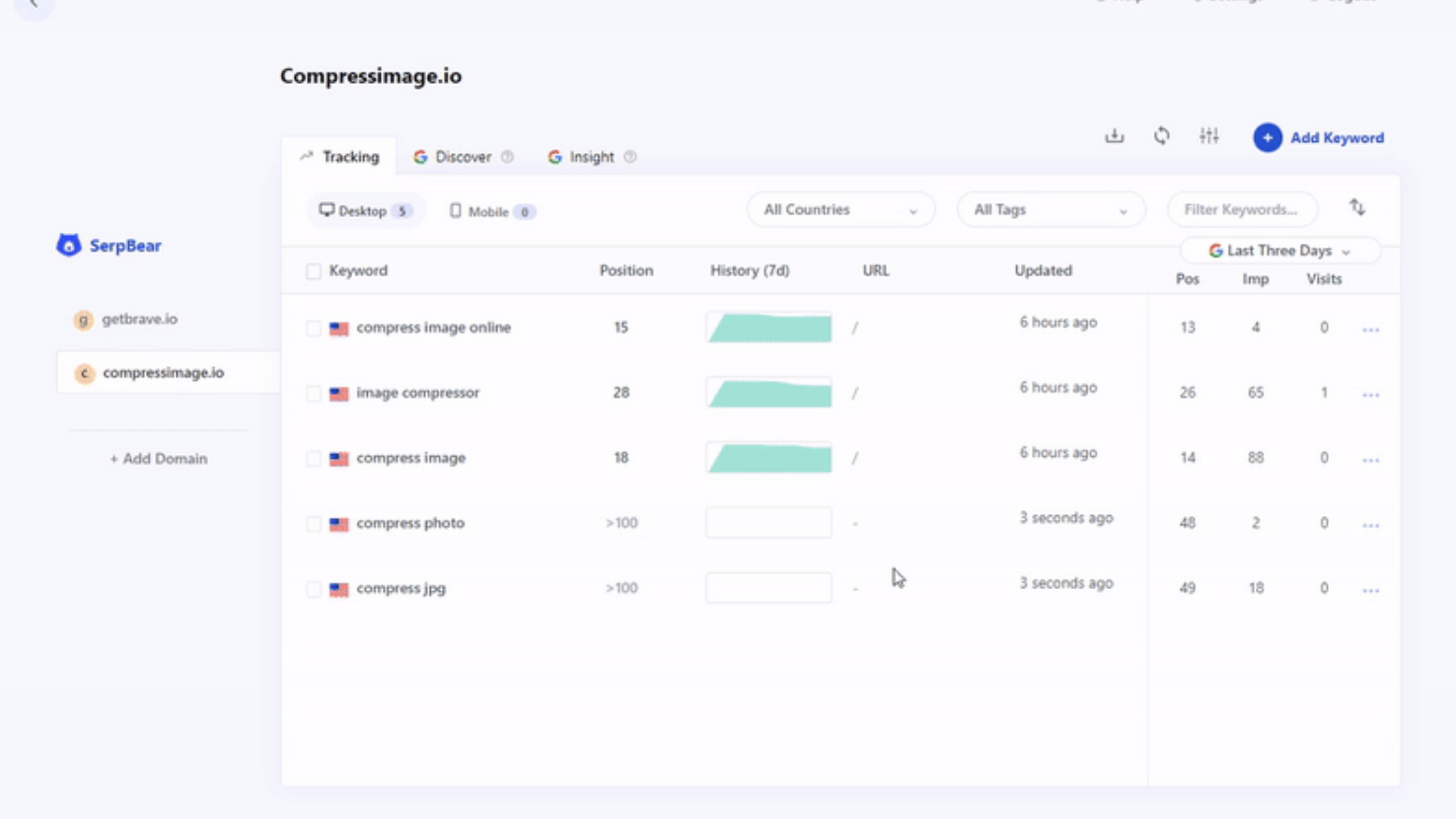Image resolution: width=1456 pixels, height=819 pixels.
Task: Click the compress photo keyword text
Action: [x=410, y=523]
